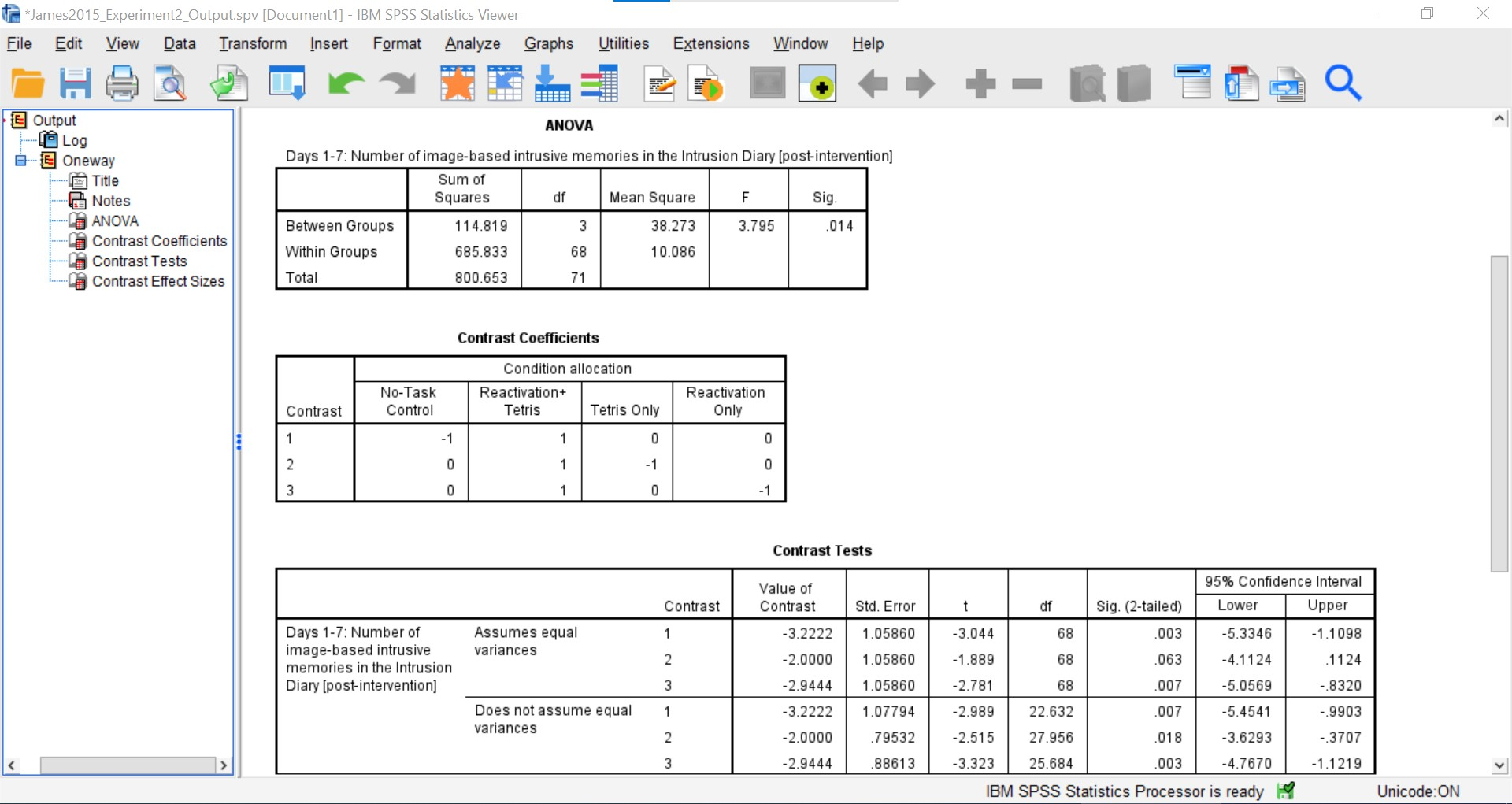Open the Data menu
Viewport: 1512px width, 804px height.
[x=180, y=44]
